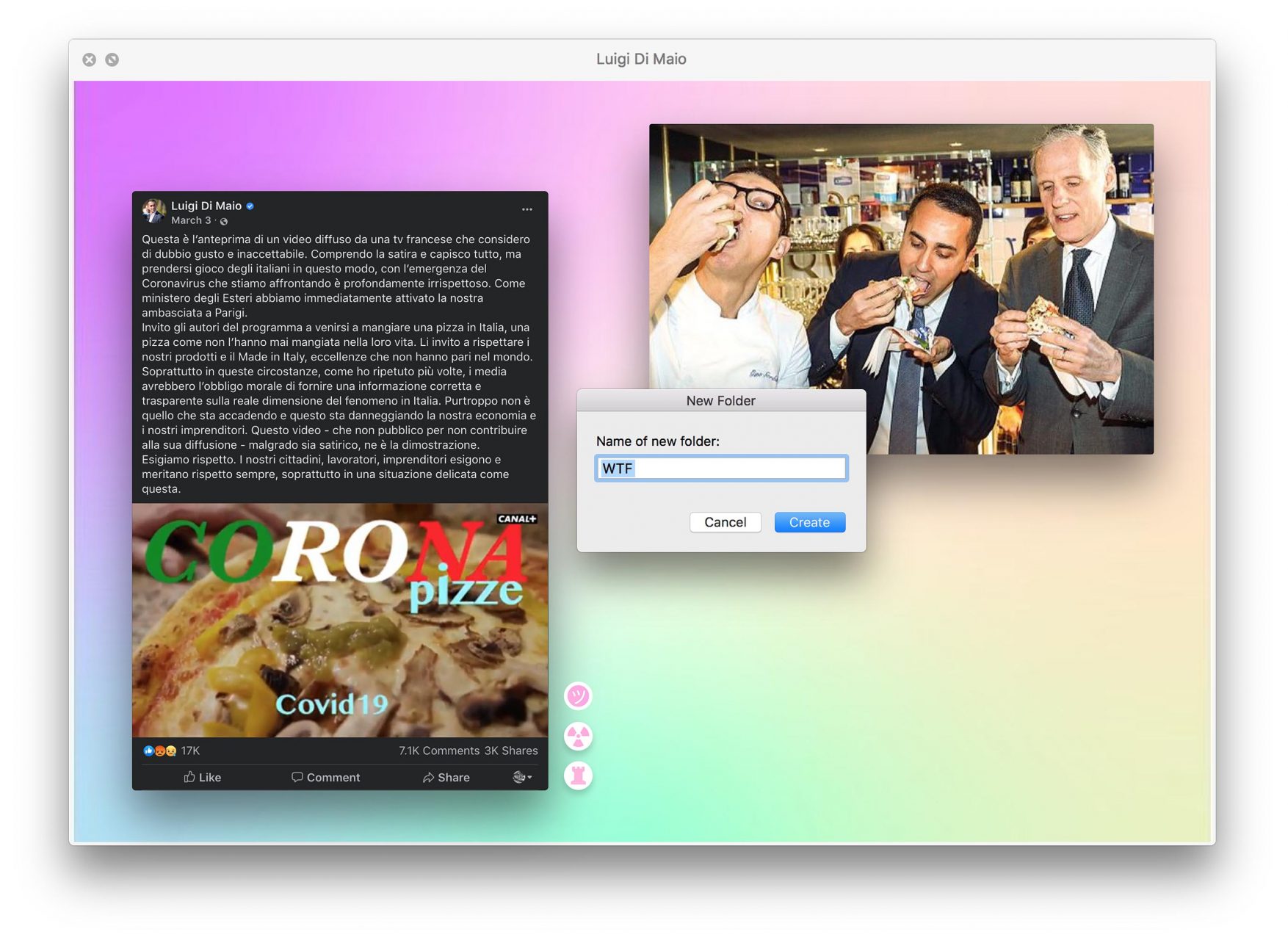The width and height of the screenshot is (1288, 940).
Task: Click the Luigi Di Maio profile avatar
Action: click(x=153, y=211)
